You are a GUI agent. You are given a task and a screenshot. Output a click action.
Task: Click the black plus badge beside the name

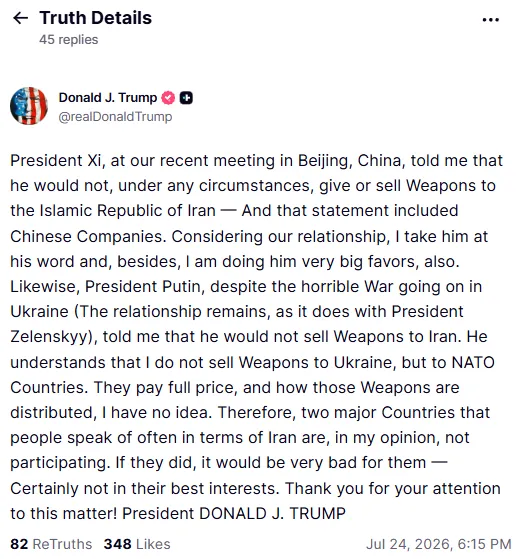click(186, 98)
